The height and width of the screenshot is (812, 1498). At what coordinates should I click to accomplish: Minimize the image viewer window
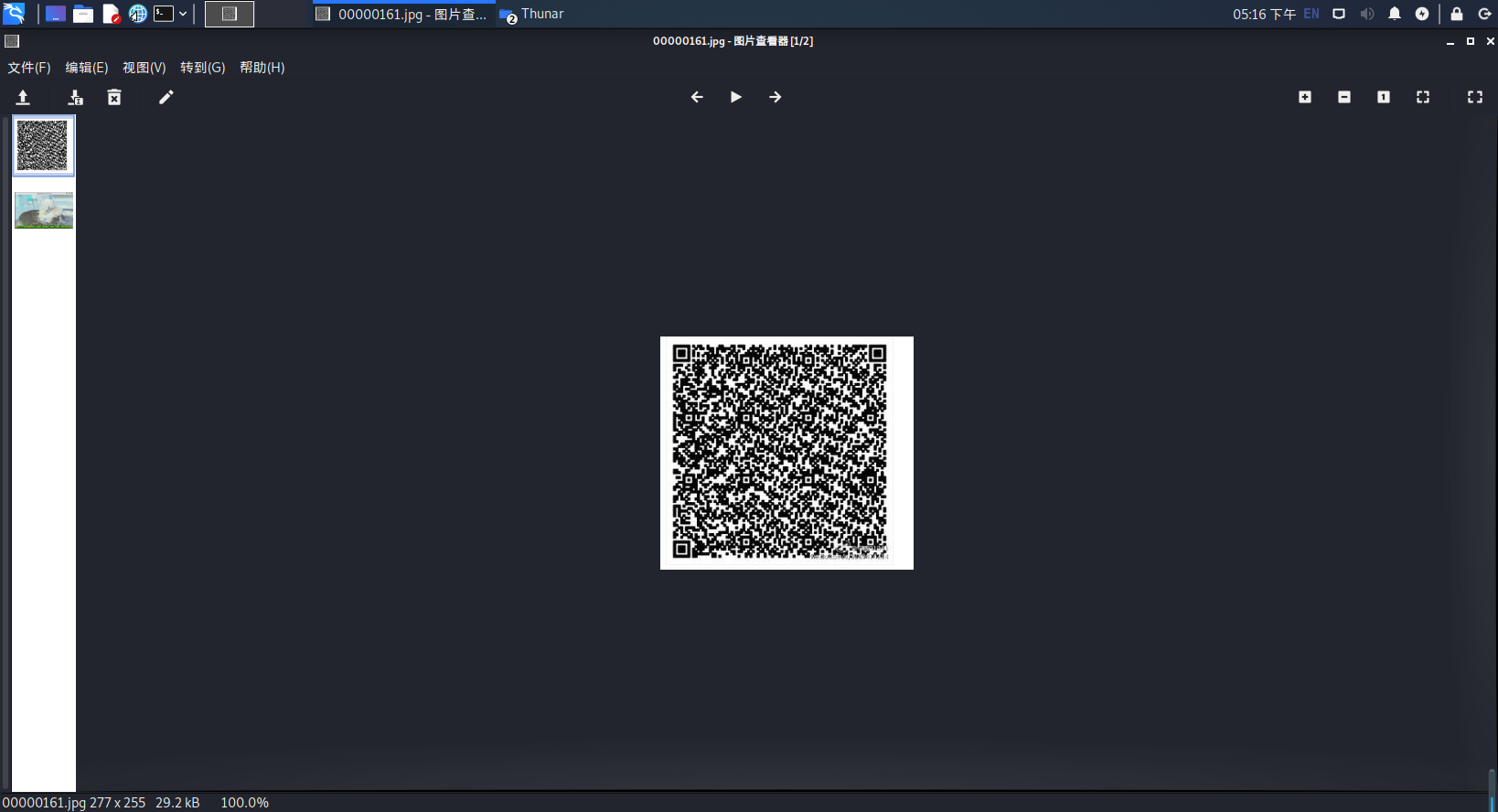point(1450,42)
